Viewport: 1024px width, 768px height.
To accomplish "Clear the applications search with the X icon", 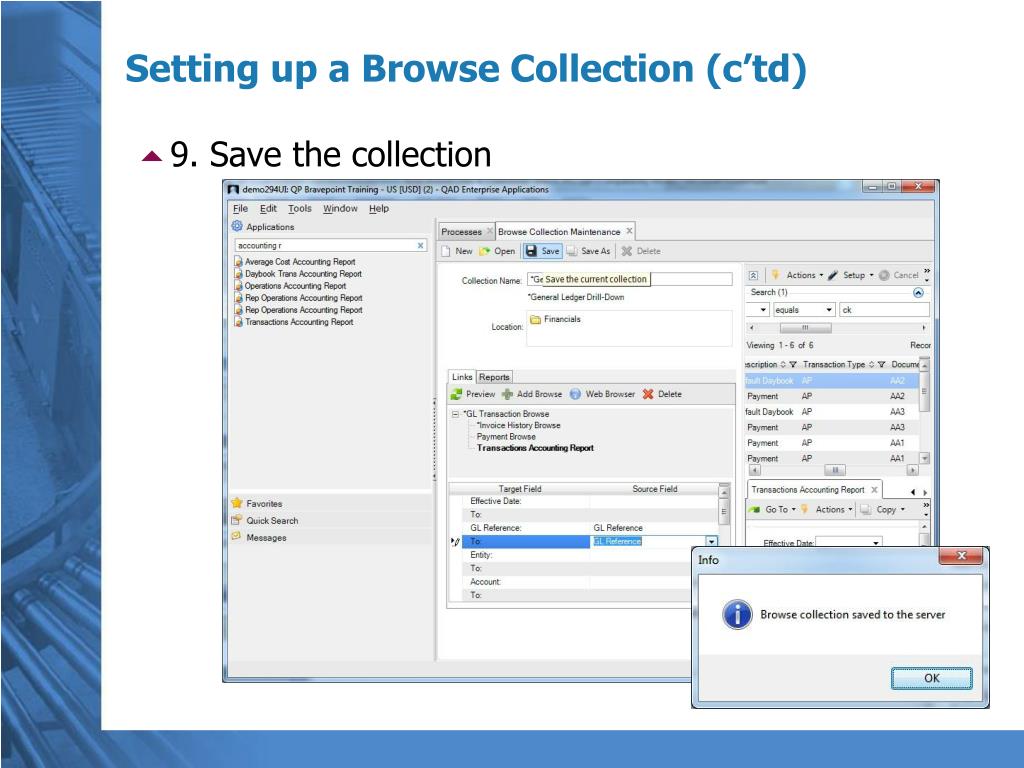I will (420, 245).
